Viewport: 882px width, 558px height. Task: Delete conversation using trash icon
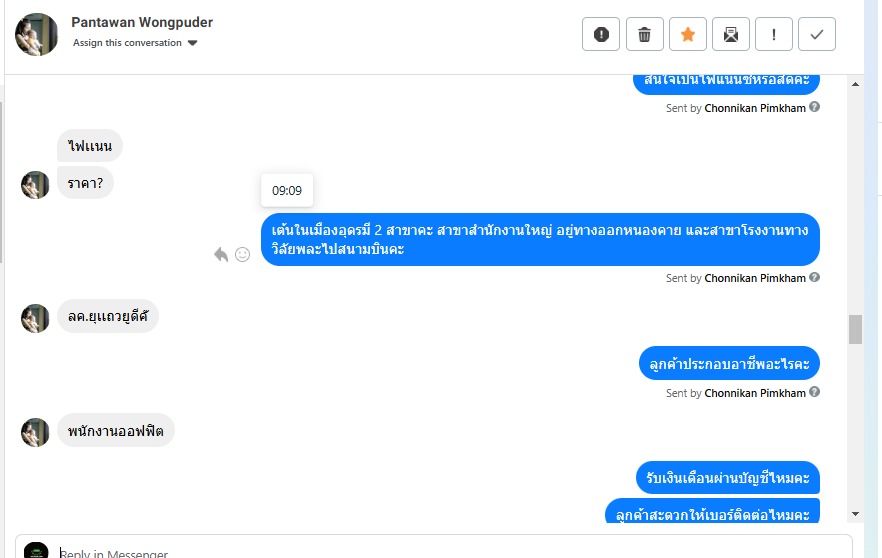pos(645,34)
